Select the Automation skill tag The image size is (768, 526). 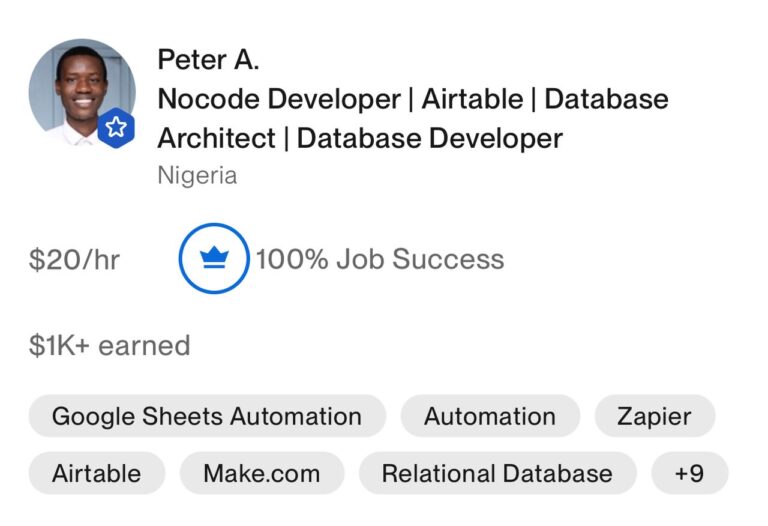coord(490,416)
